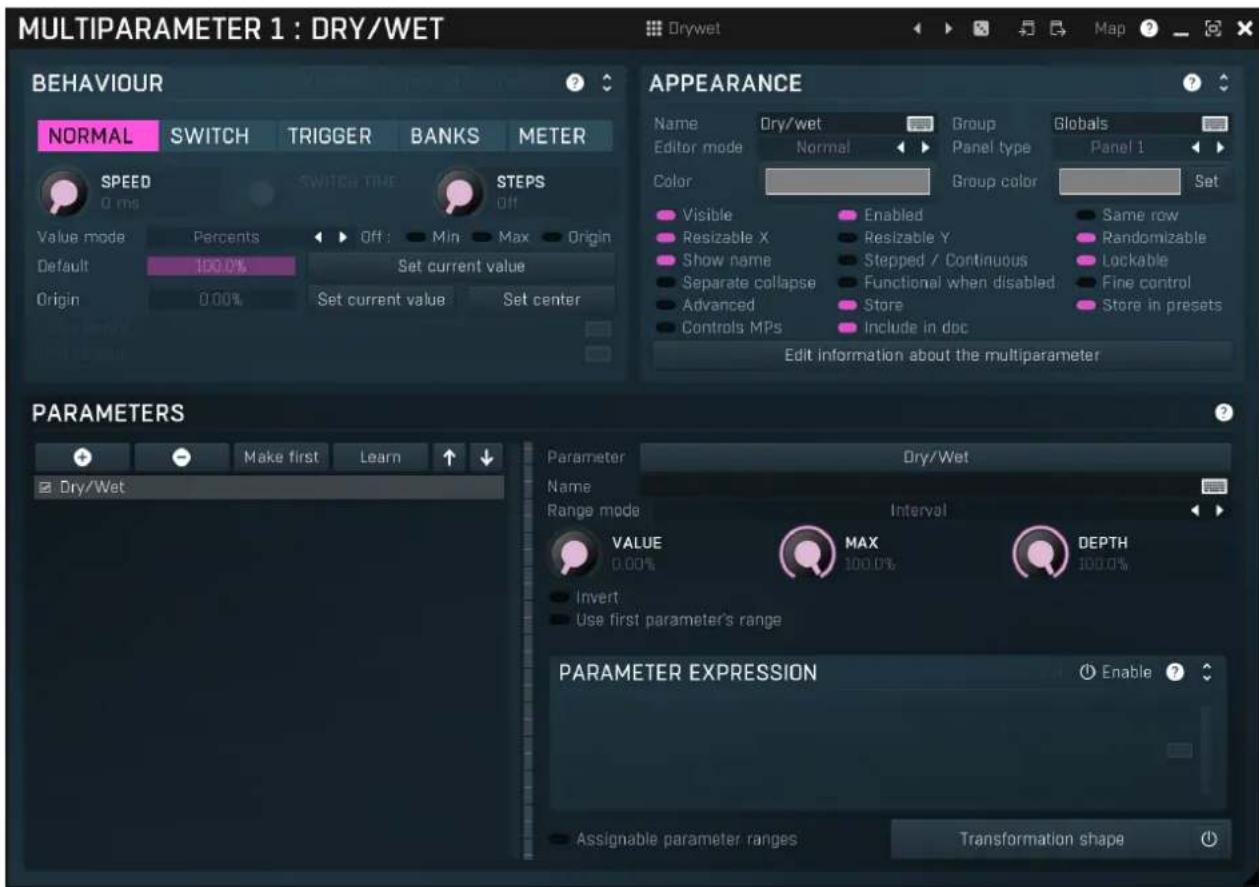Screen dimensions: 1259x887
Task: Select next Range mode option
Action: point(1220,510)
